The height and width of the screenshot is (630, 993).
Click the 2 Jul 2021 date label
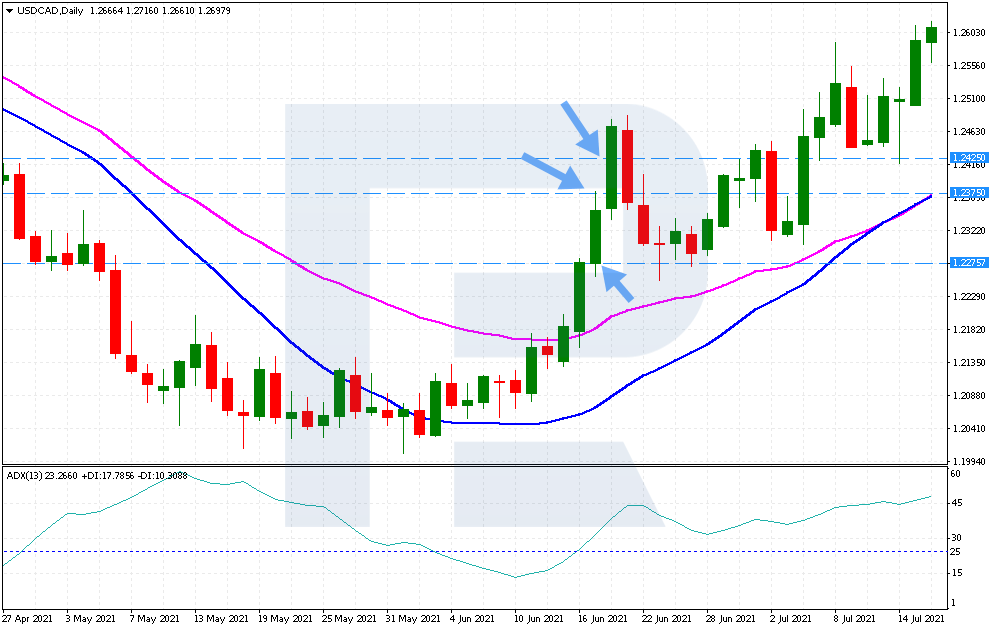791,619
